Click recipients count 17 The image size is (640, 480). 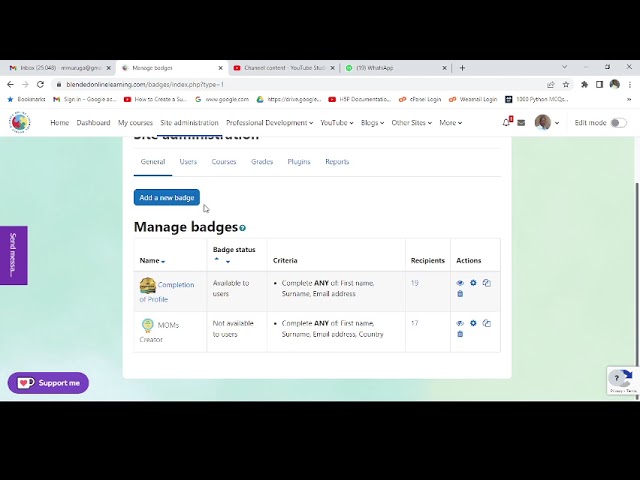point(415,323)
